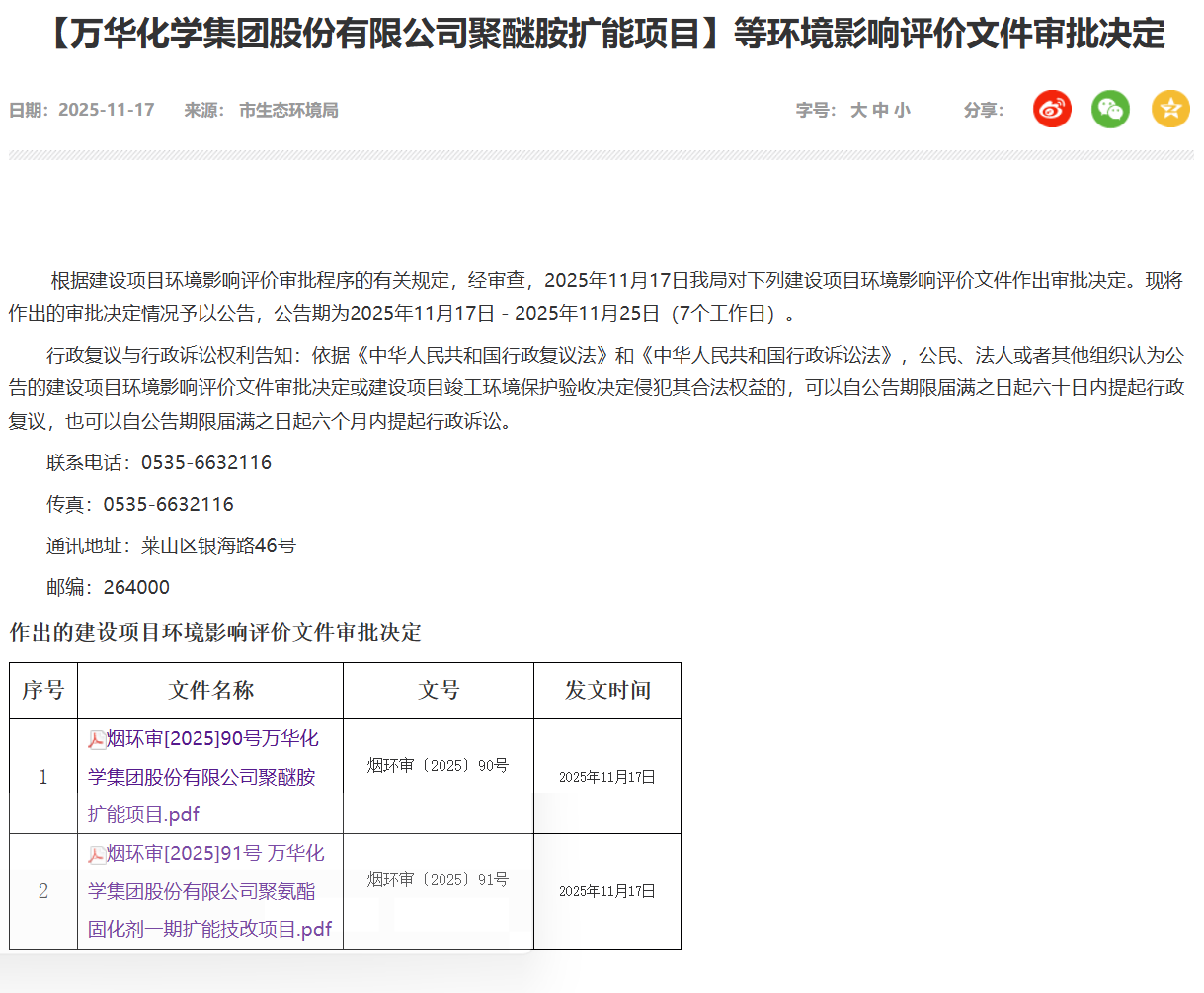
Task: Click the 文号 cell 烟环审〔2025〕91号
Action: click(x=438, y=879)
